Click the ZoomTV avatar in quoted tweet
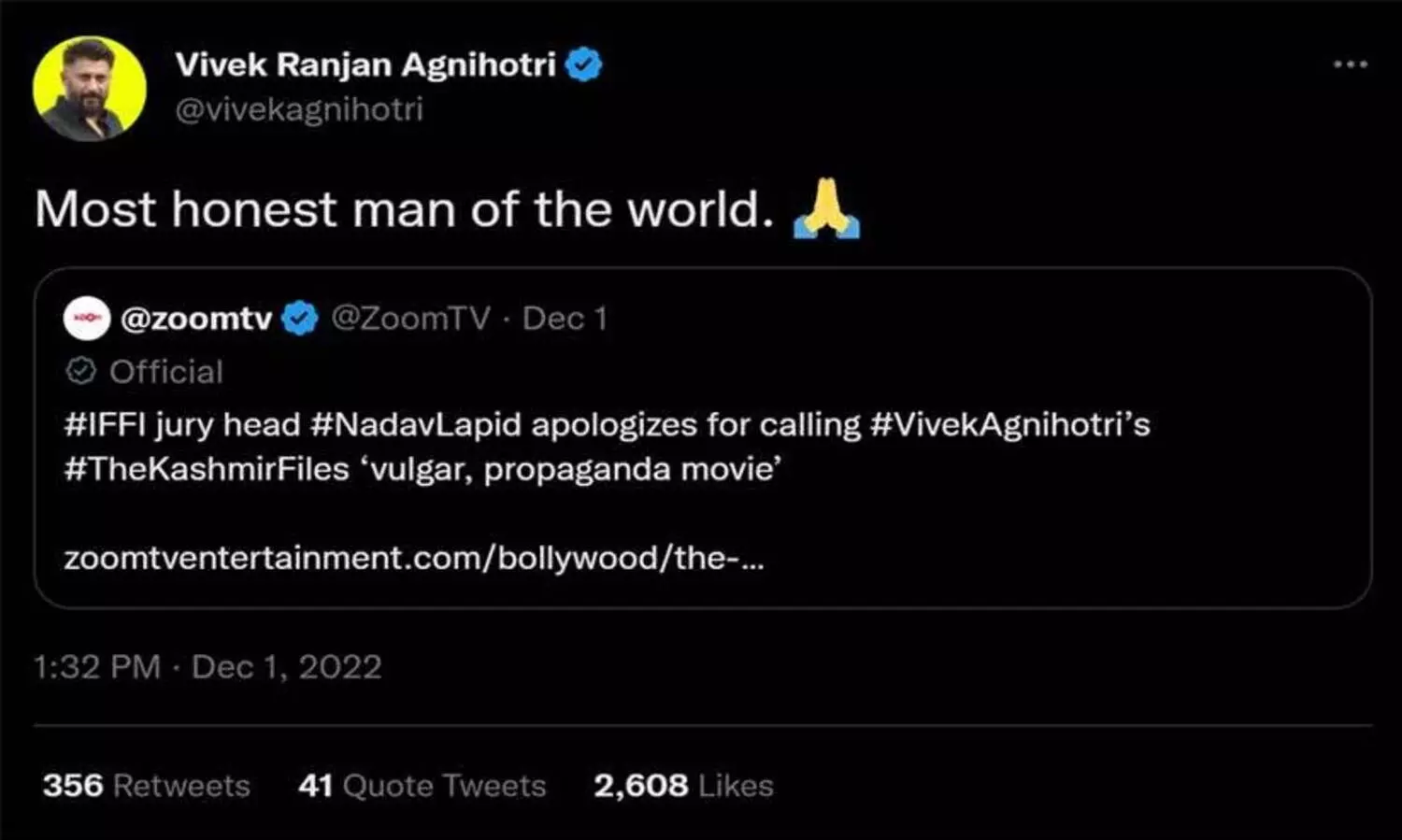Image resolution: width=1402 pixels, height=840 pixels. (87, 318)
